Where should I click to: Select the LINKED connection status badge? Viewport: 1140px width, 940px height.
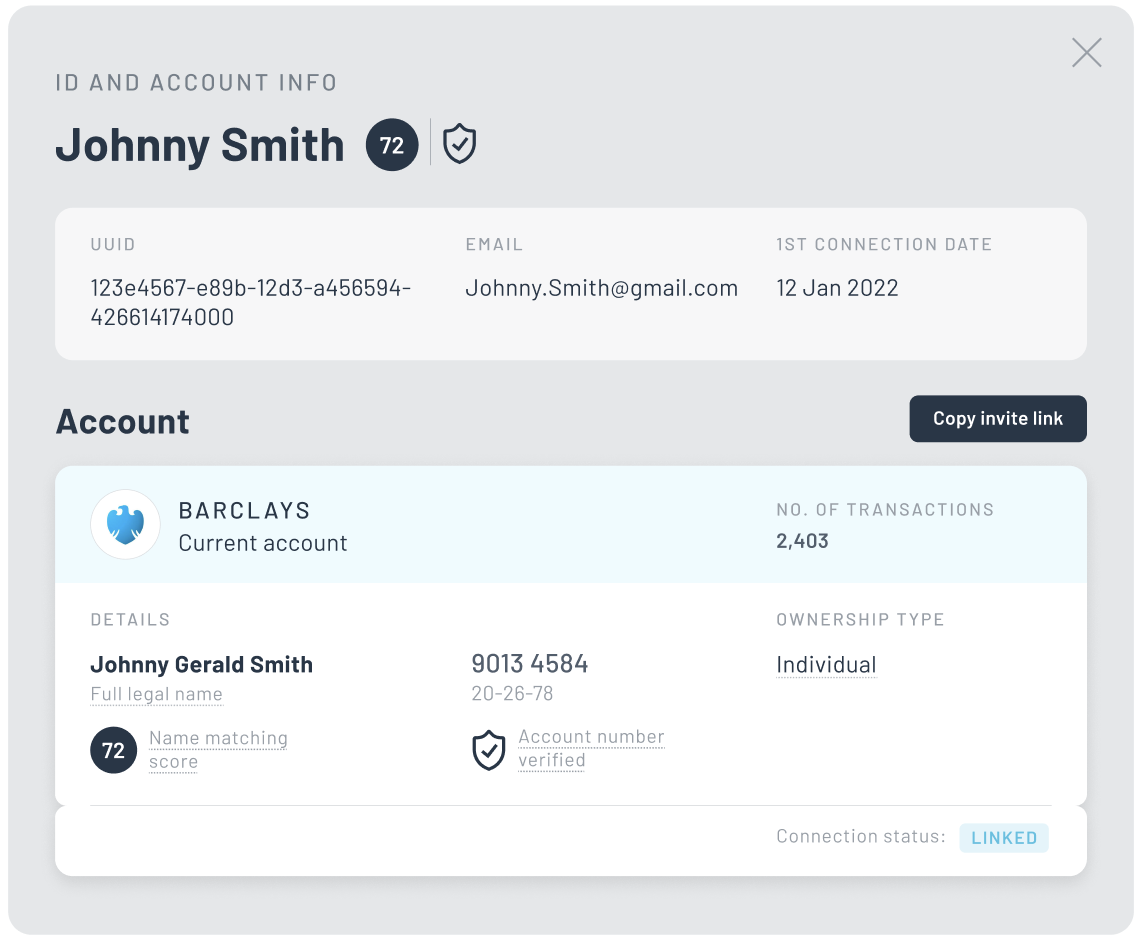coord(1003,838)
